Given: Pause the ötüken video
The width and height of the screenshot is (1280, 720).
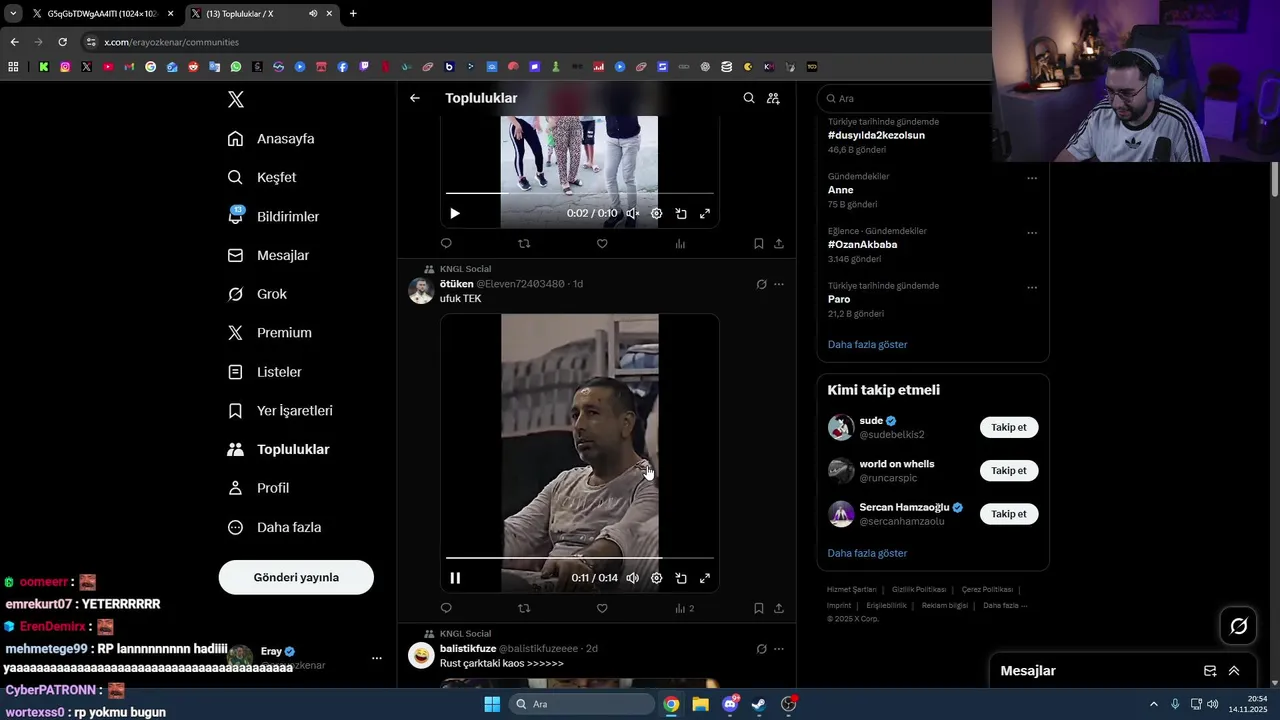Looking at the screenshot, I should tap(455, 578).
